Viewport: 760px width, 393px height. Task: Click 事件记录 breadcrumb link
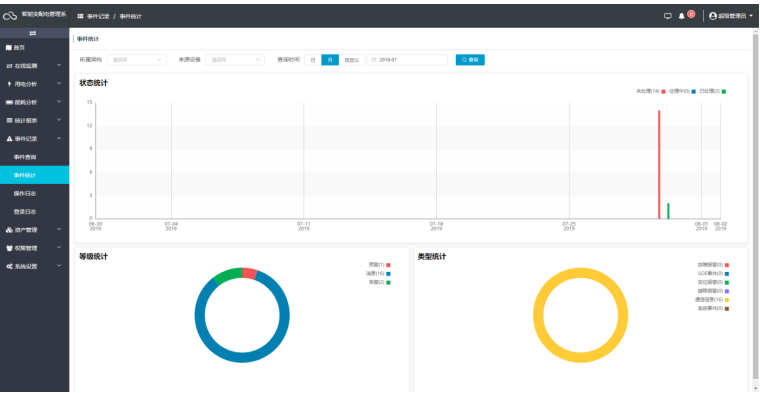click(98, 16)
